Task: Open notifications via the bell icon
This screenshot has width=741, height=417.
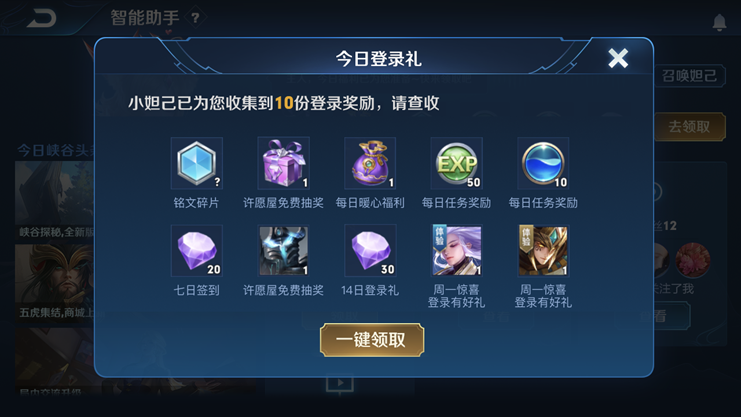Action: coord(719,22)
